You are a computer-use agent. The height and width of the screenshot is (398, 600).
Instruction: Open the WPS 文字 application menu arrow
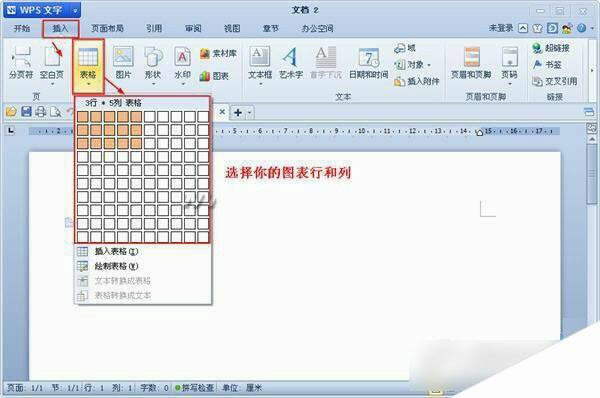click(75, 11)
